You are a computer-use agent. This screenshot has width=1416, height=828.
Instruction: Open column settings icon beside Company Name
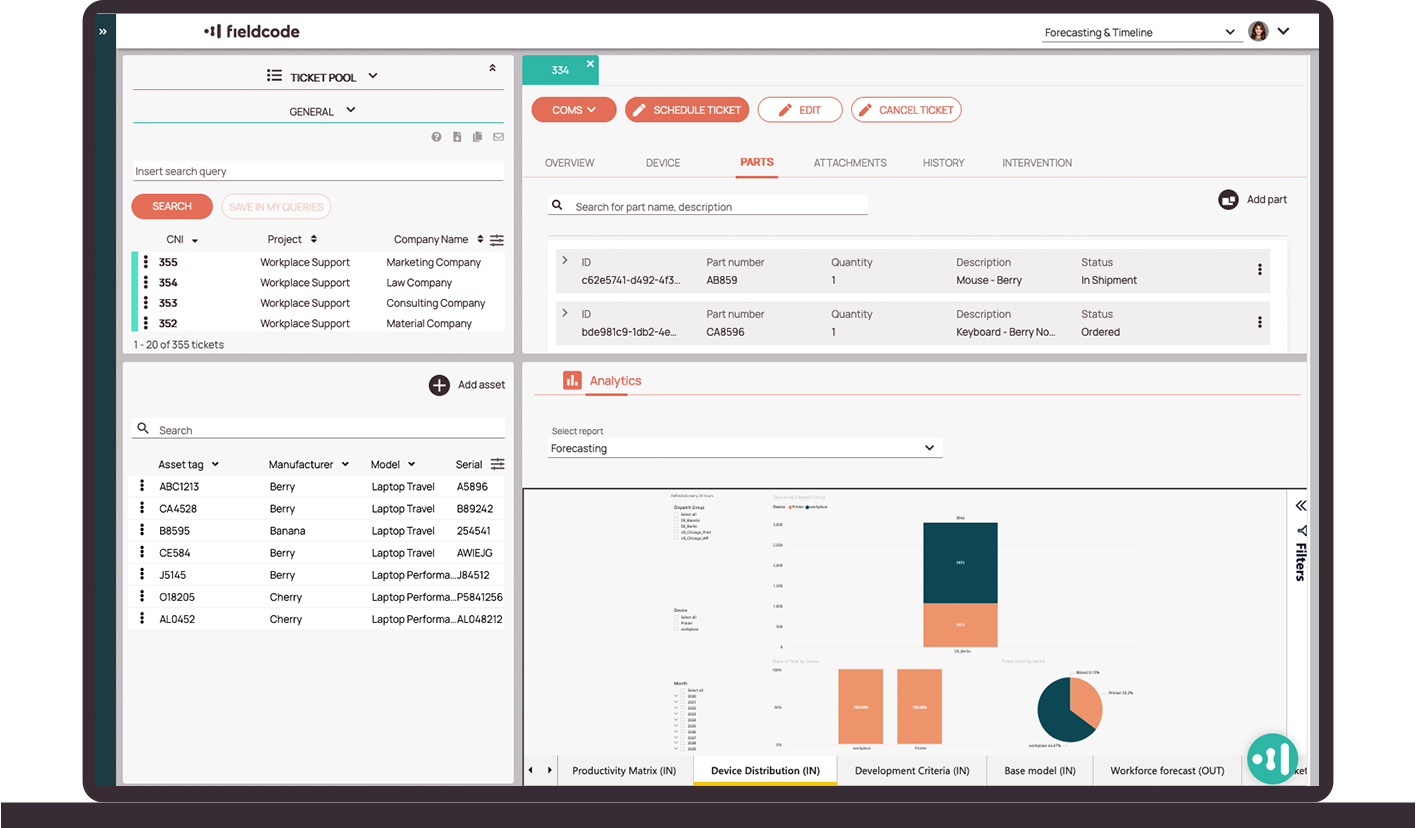coord(497,240)
